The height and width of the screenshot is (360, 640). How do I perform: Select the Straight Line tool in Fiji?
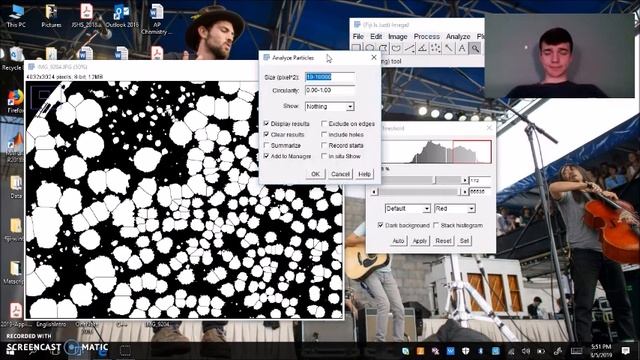coord(409,48)
